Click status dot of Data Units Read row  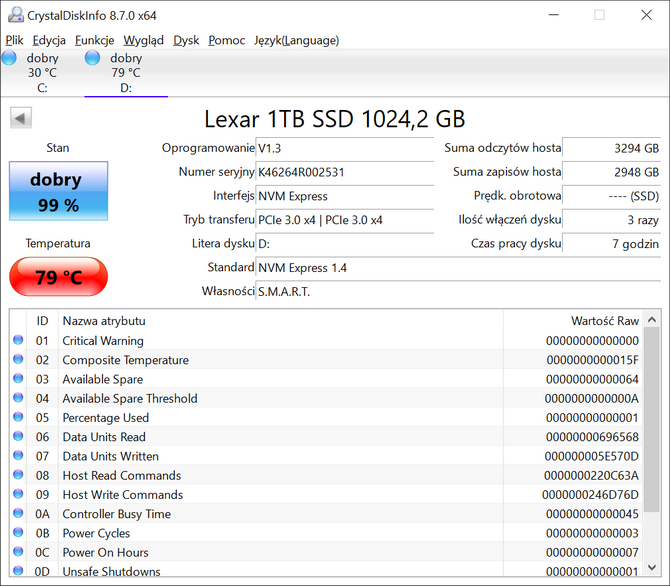tap(18, 436)
